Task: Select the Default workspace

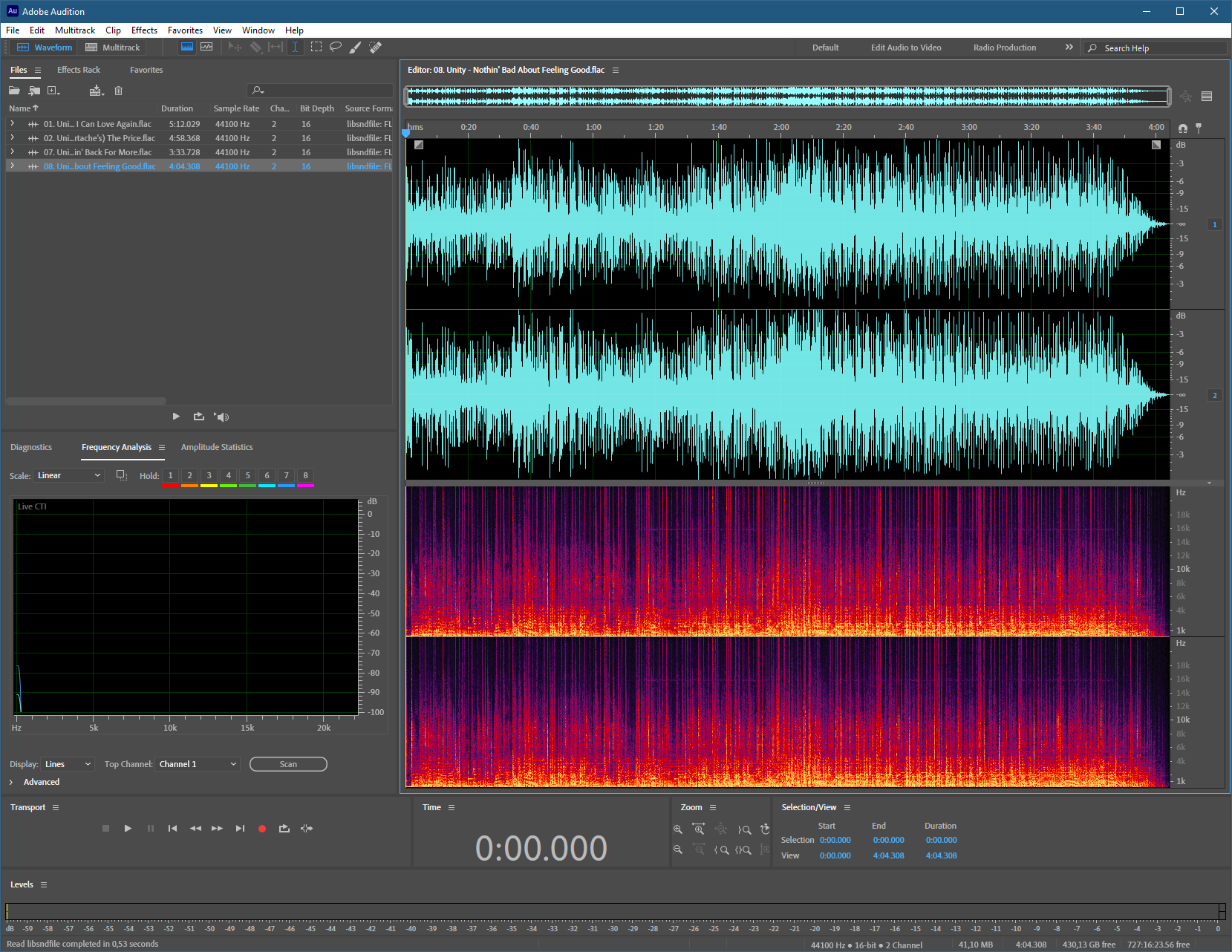Action: [x=825, y=48]
